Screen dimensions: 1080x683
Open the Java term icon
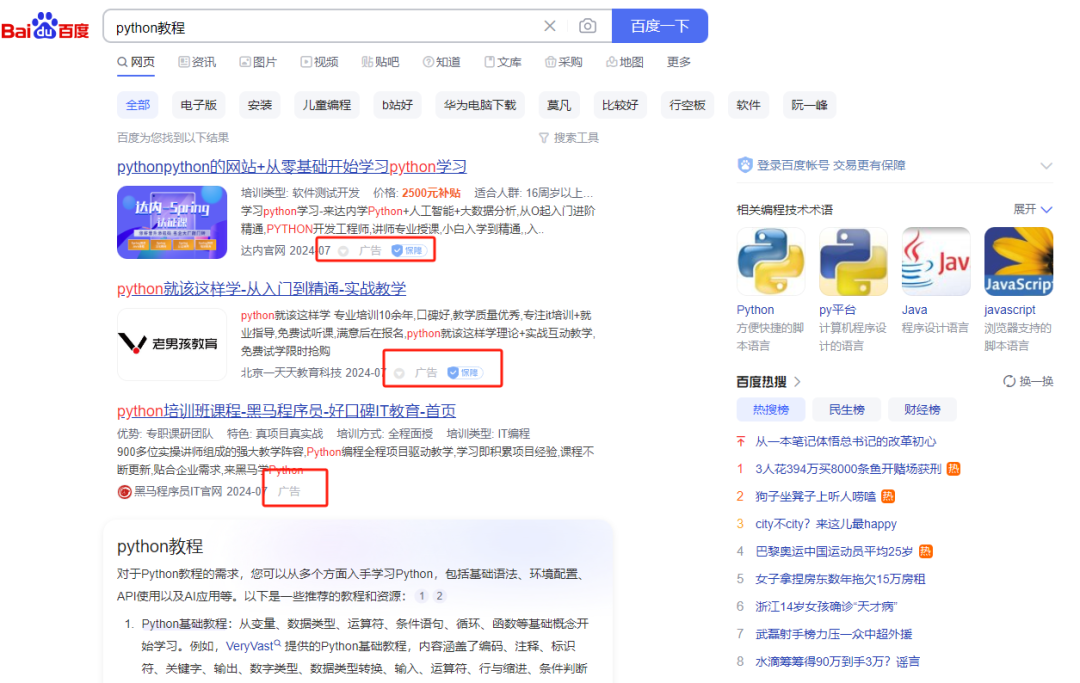pyautogui.click(x=936, y=262)
